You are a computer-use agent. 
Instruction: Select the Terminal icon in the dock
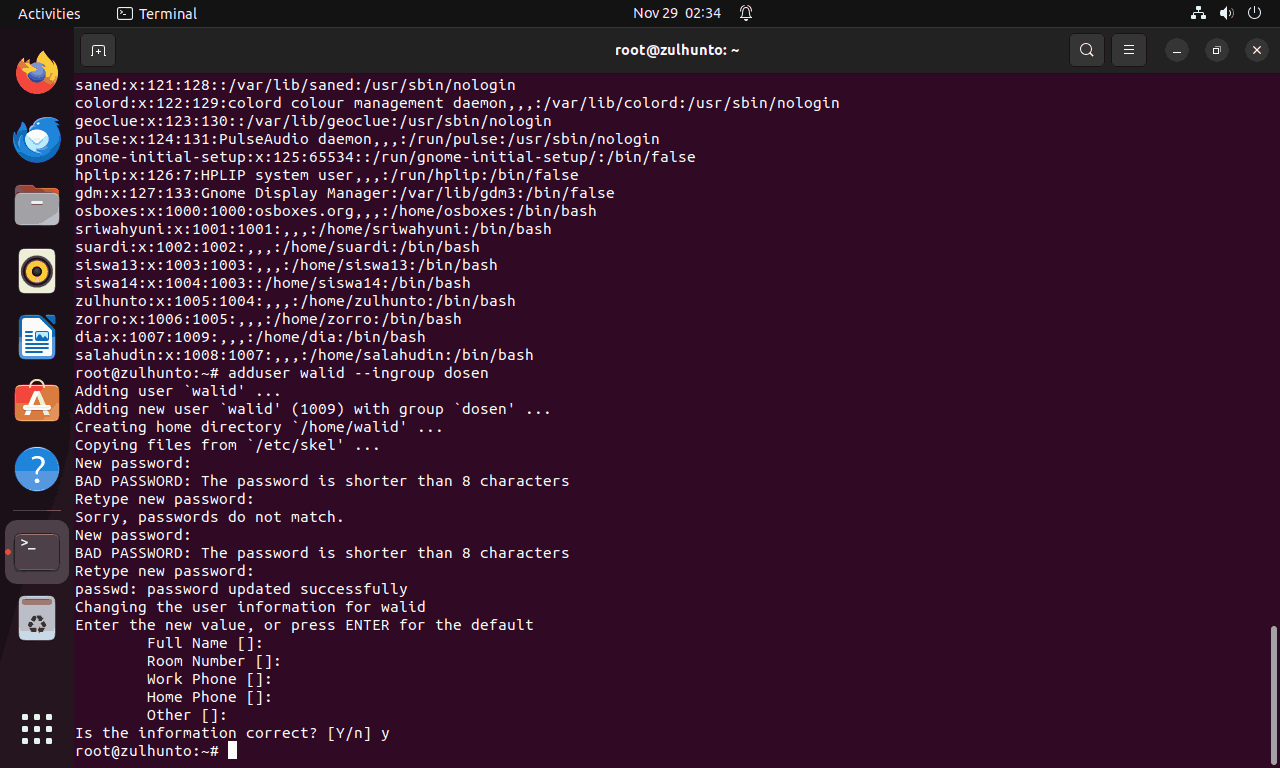[37, 552]
